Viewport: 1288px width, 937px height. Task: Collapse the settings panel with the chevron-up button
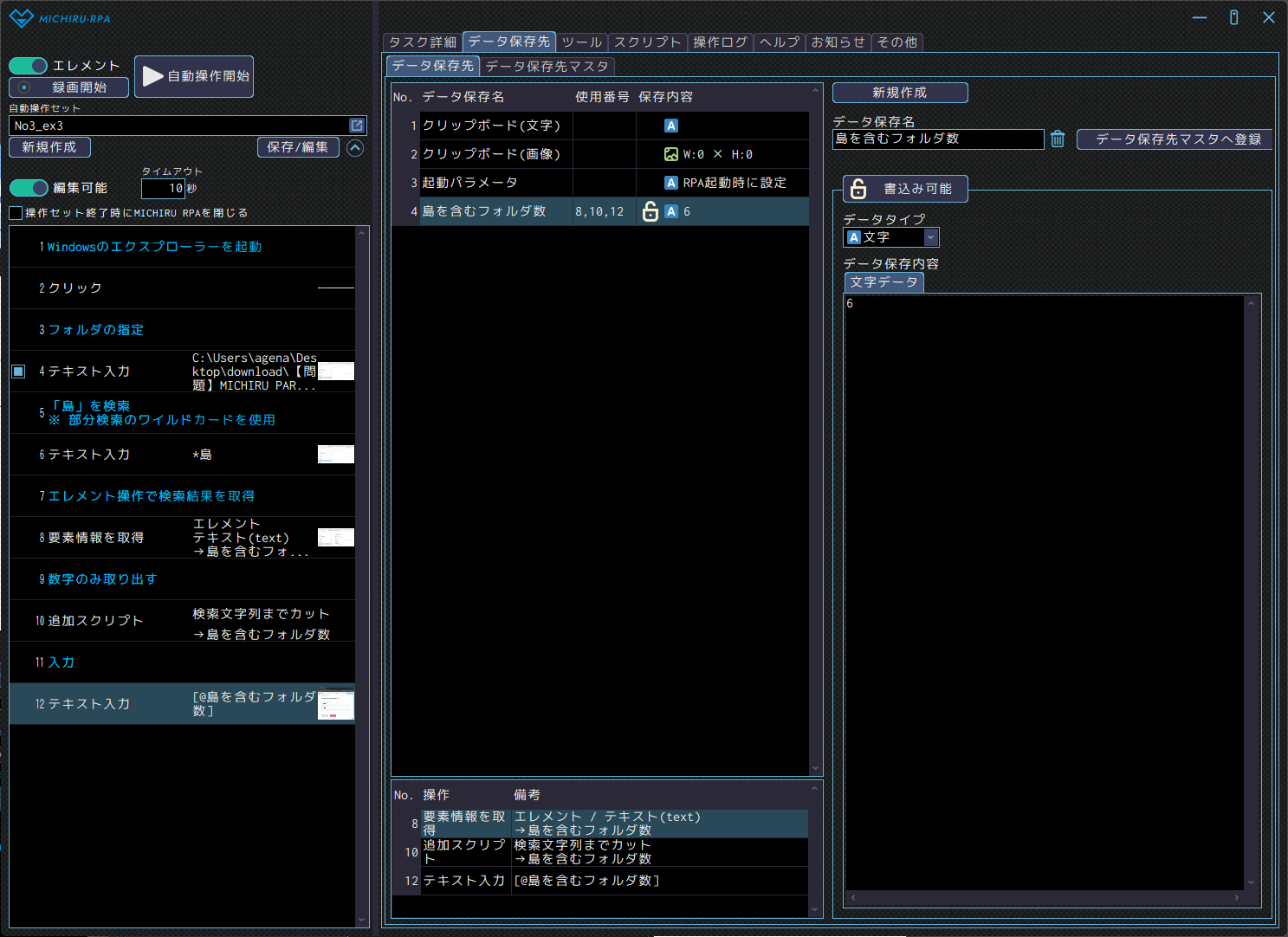(x=355, y=148)
